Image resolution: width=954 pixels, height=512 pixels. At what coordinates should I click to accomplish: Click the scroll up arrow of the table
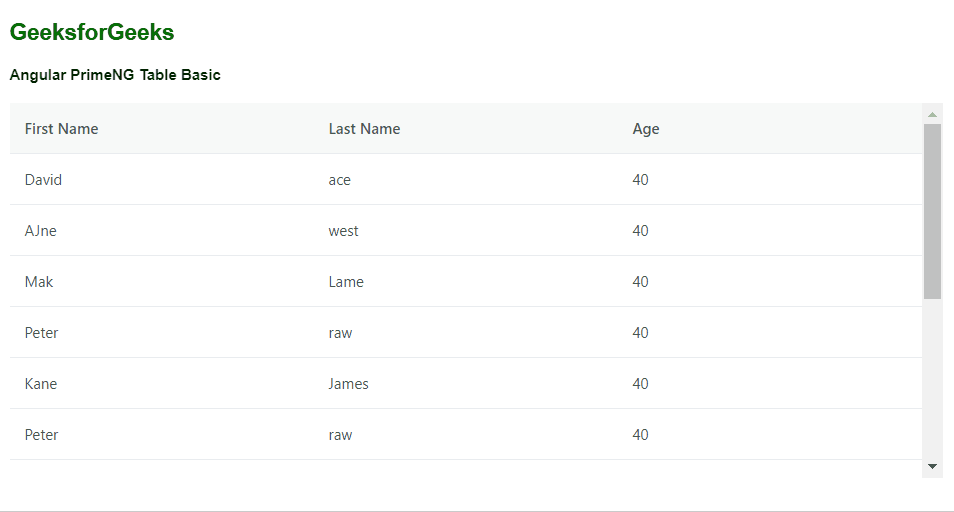[932, 114]
